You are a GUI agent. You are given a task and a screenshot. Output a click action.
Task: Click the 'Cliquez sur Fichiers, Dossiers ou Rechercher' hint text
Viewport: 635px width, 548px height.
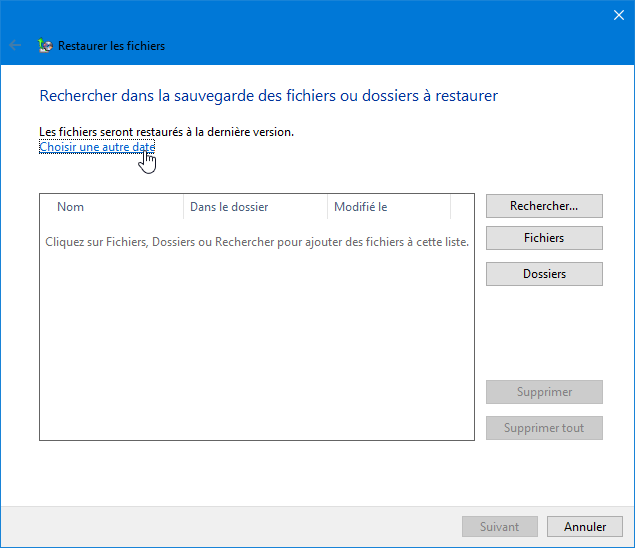(x=257, y=242)
